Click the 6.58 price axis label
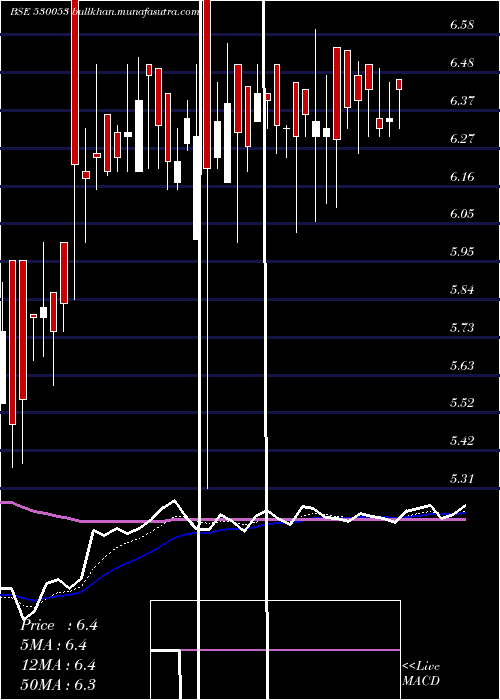Screen dimensions: 500x700 click(461, 25)
